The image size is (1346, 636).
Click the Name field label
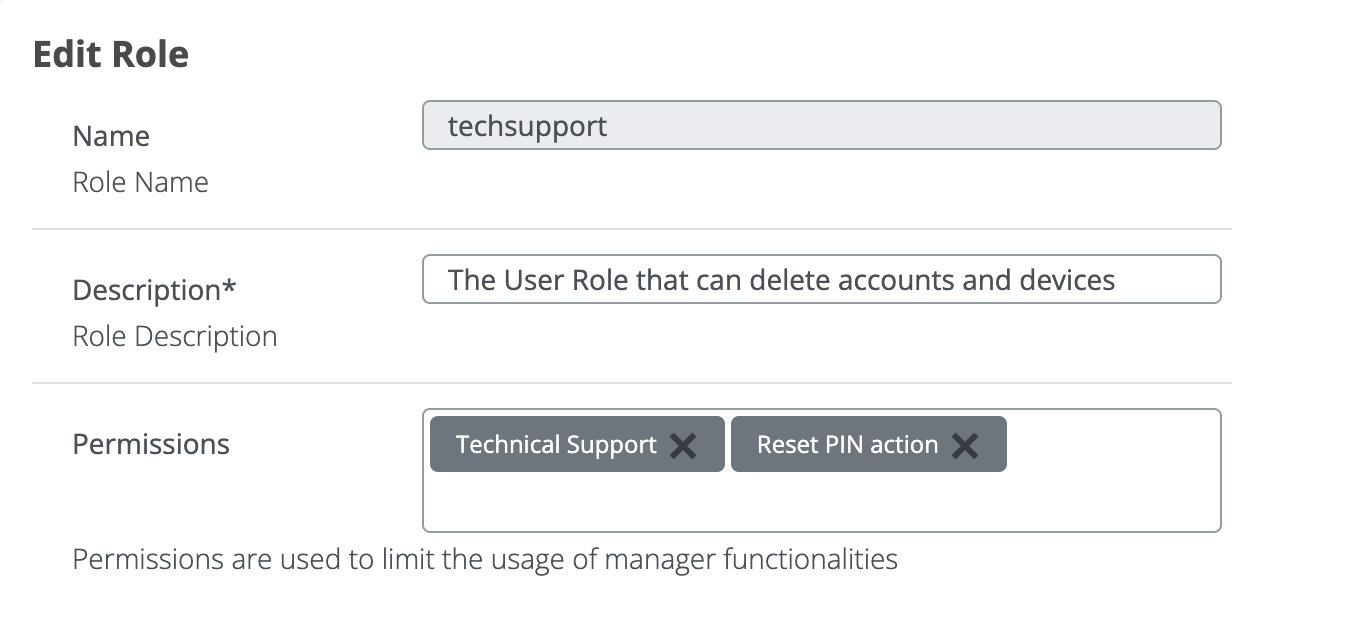pyautogui.click(x=111, y=136)
